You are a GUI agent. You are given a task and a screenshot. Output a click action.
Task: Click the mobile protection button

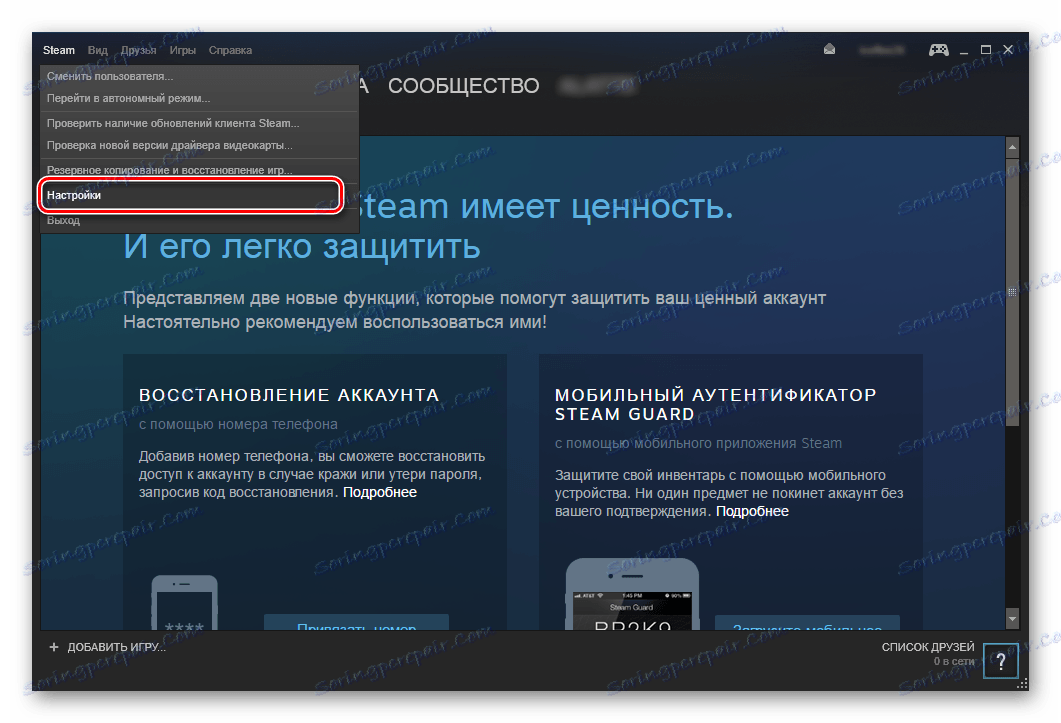[807, 623]
